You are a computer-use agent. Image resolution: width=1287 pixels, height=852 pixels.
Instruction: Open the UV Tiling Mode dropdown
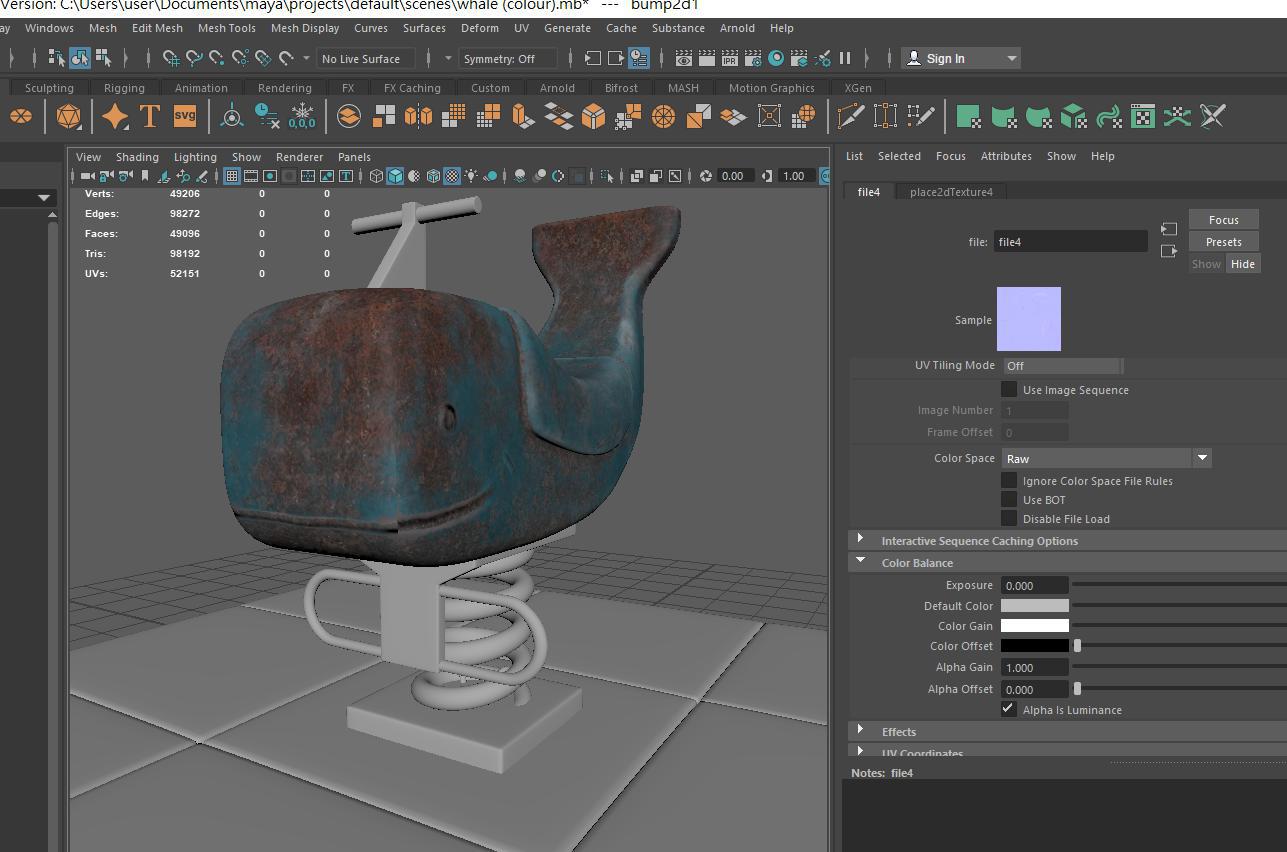click(1063, 365)
